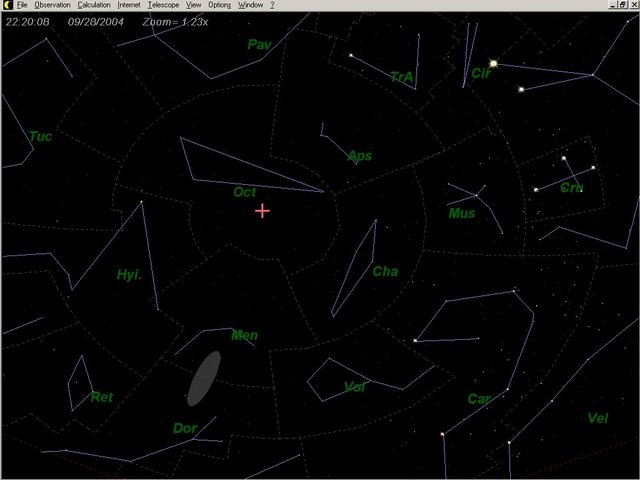The height and width of the screenshot is (480, 640).
Task: Open the File menu
Action: [x=21, y=5]
